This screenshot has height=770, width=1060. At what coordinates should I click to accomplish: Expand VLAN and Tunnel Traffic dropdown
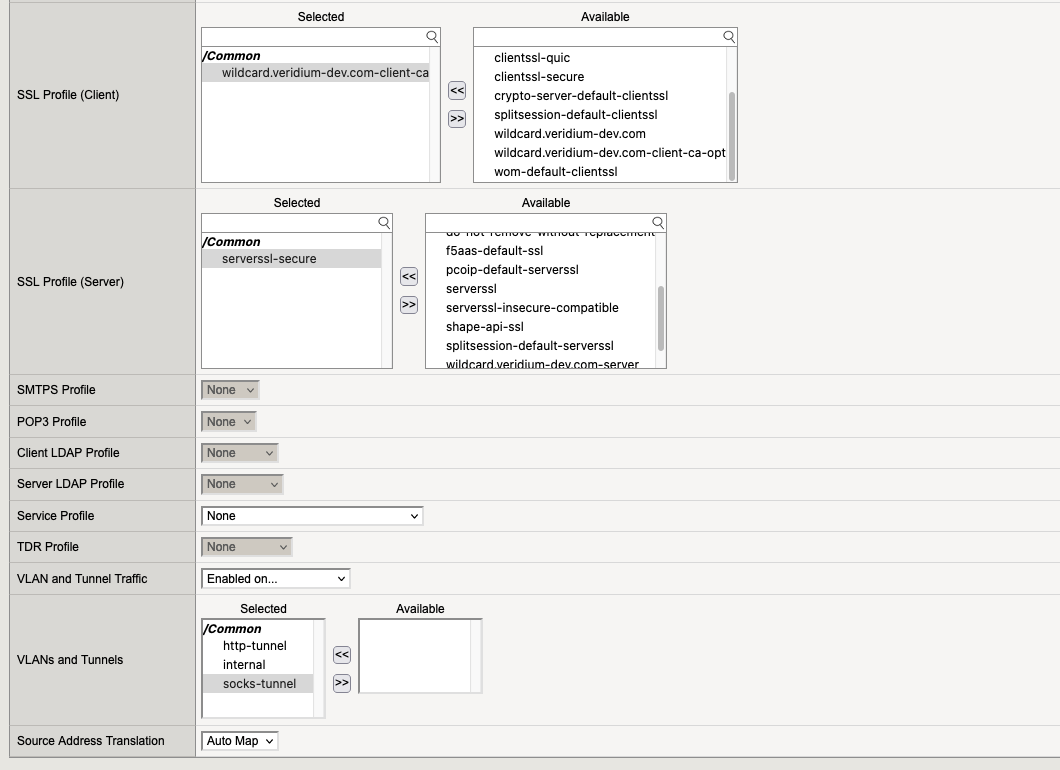(276, 579)
